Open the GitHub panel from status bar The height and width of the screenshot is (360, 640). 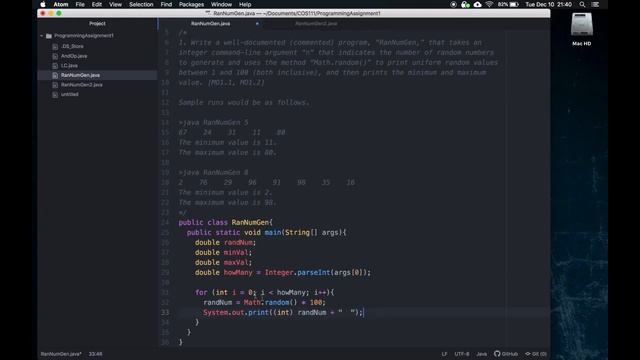coord(506,354)
